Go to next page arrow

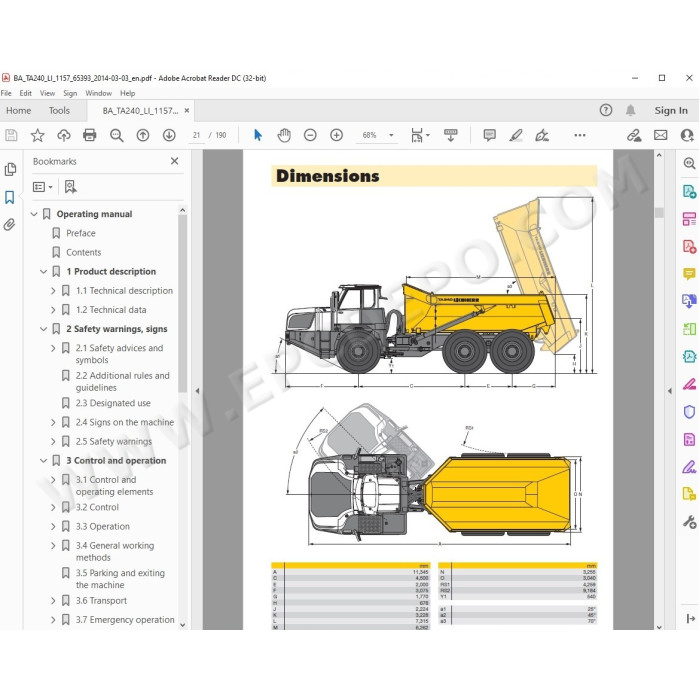169,135
